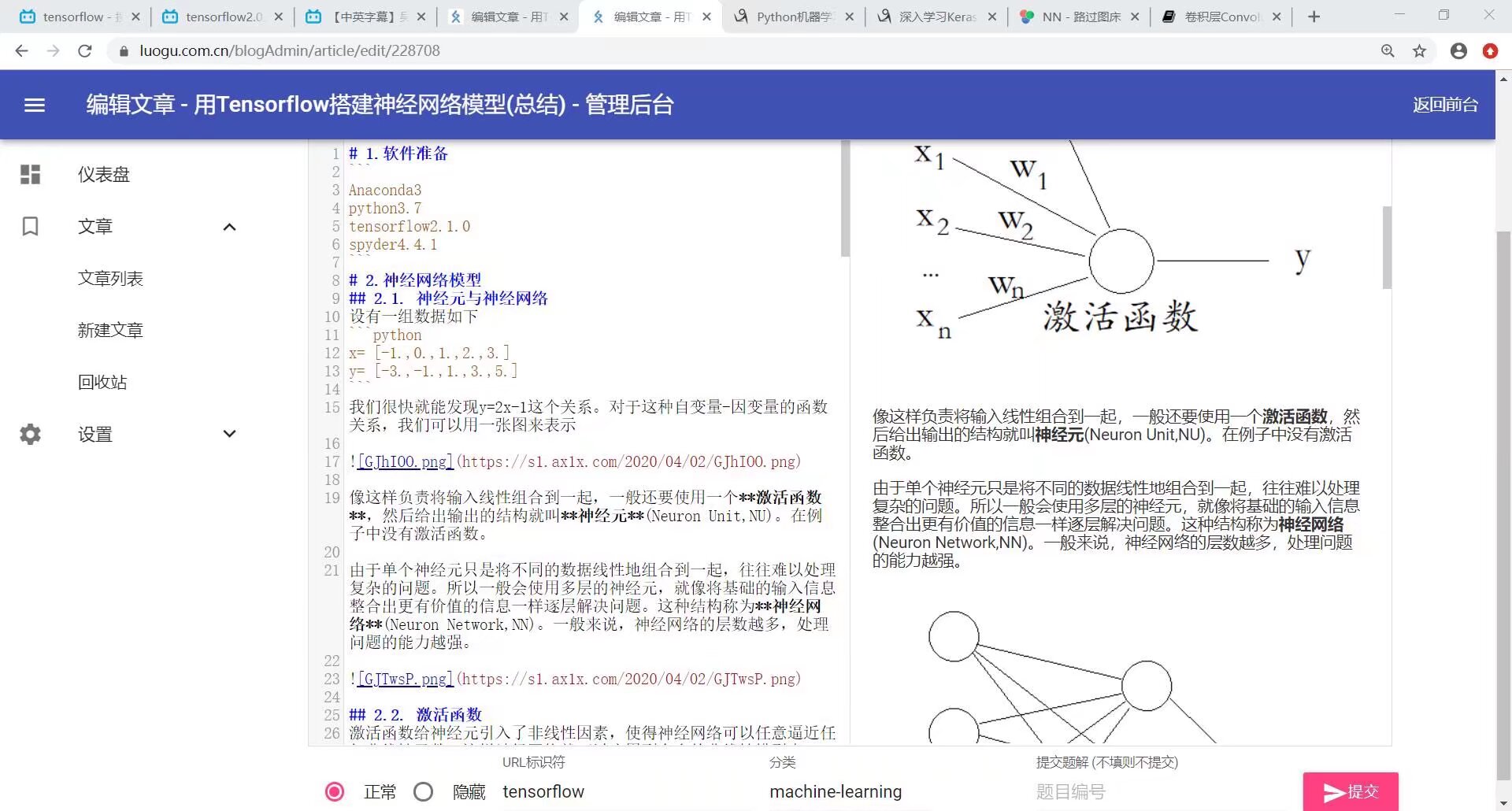
Task: Click the '## 2.2. 激活函数' heading line
Action: pyautogui.click(x=415, y=715)
